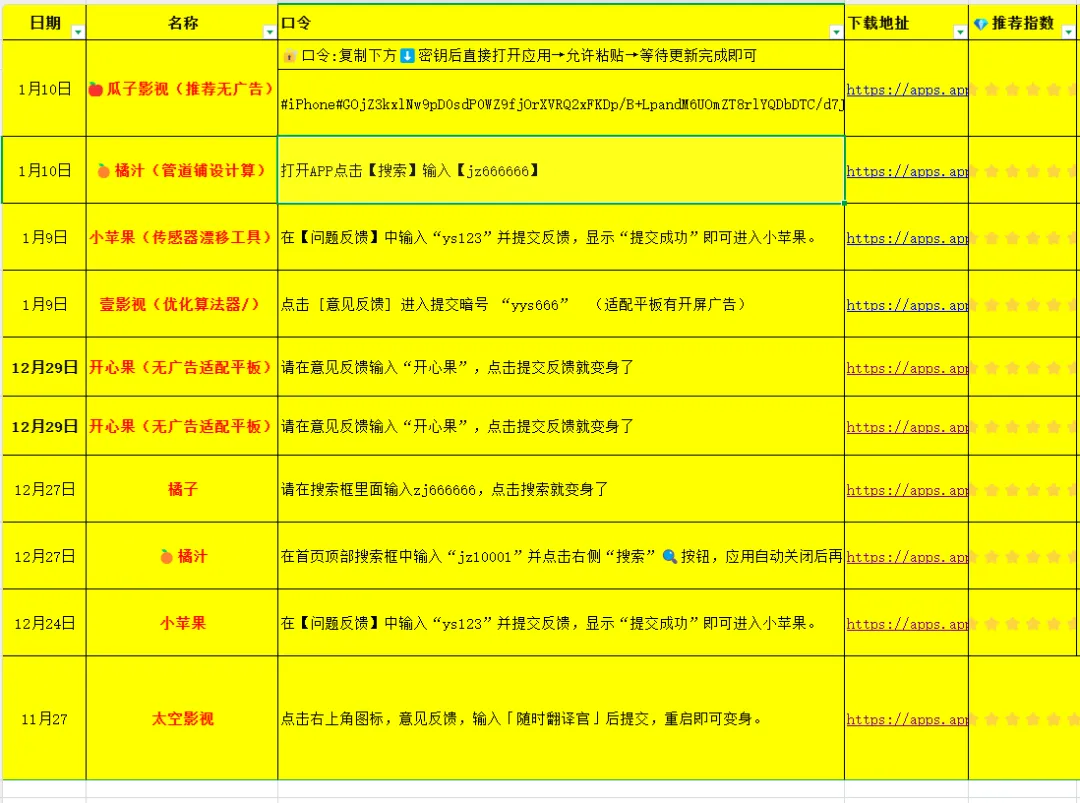The height and width of the screenshot is (803, 1080).
Task: Select cell 打开APP点击【搜索】输入【jz666666】
Action: coord(561,170)
